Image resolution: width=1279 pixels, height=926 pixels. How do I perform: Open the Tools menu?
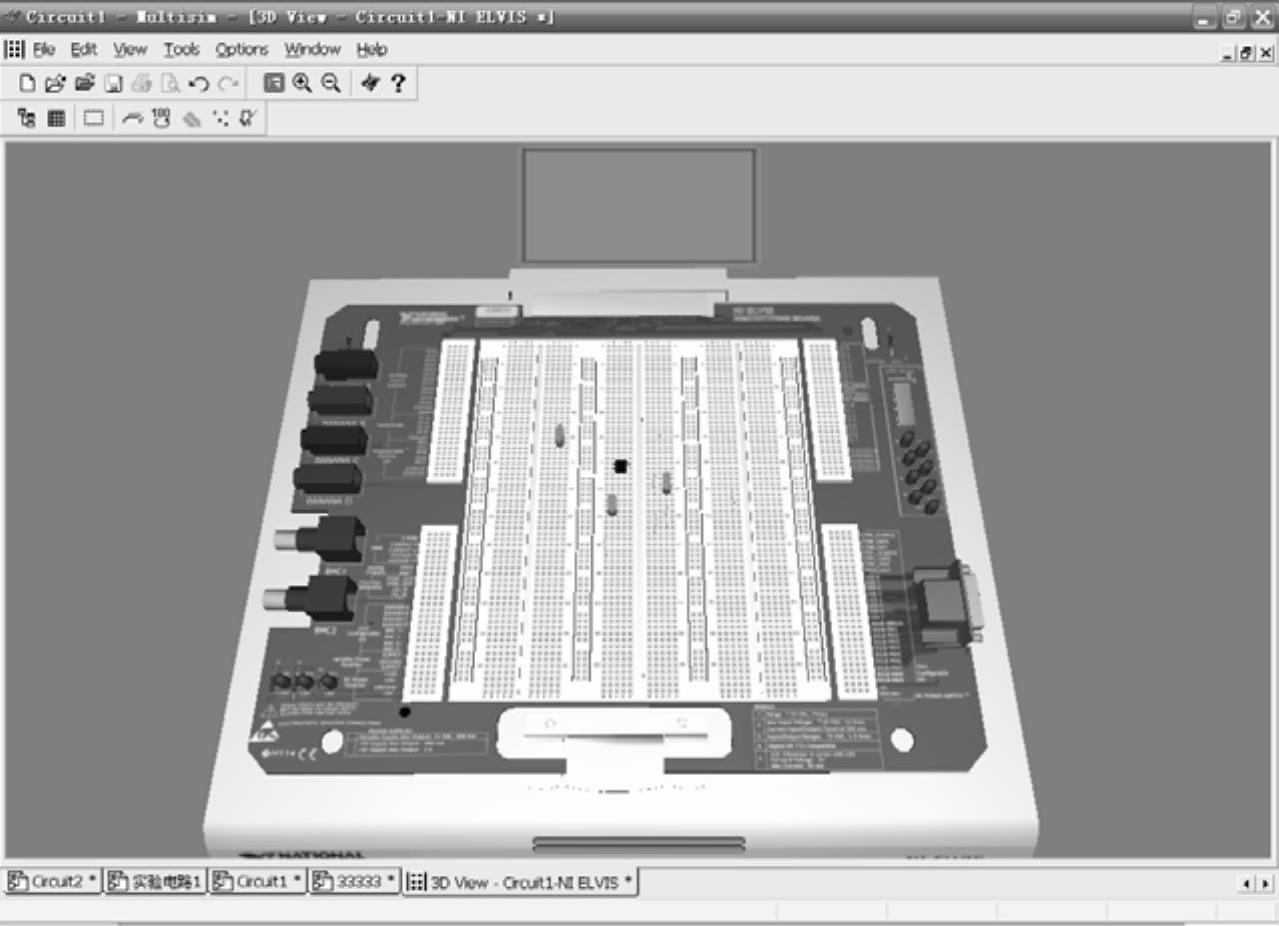pos(182,49)
